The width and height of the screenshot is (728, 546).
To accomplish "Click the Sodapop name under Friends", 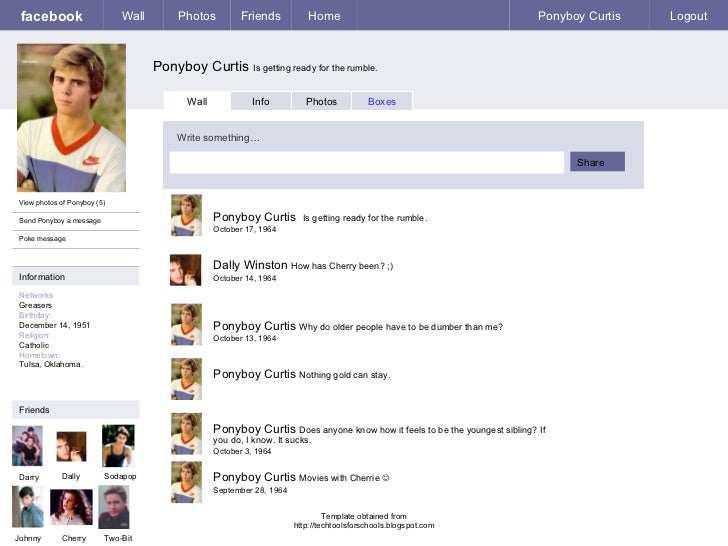I will 120,476.
